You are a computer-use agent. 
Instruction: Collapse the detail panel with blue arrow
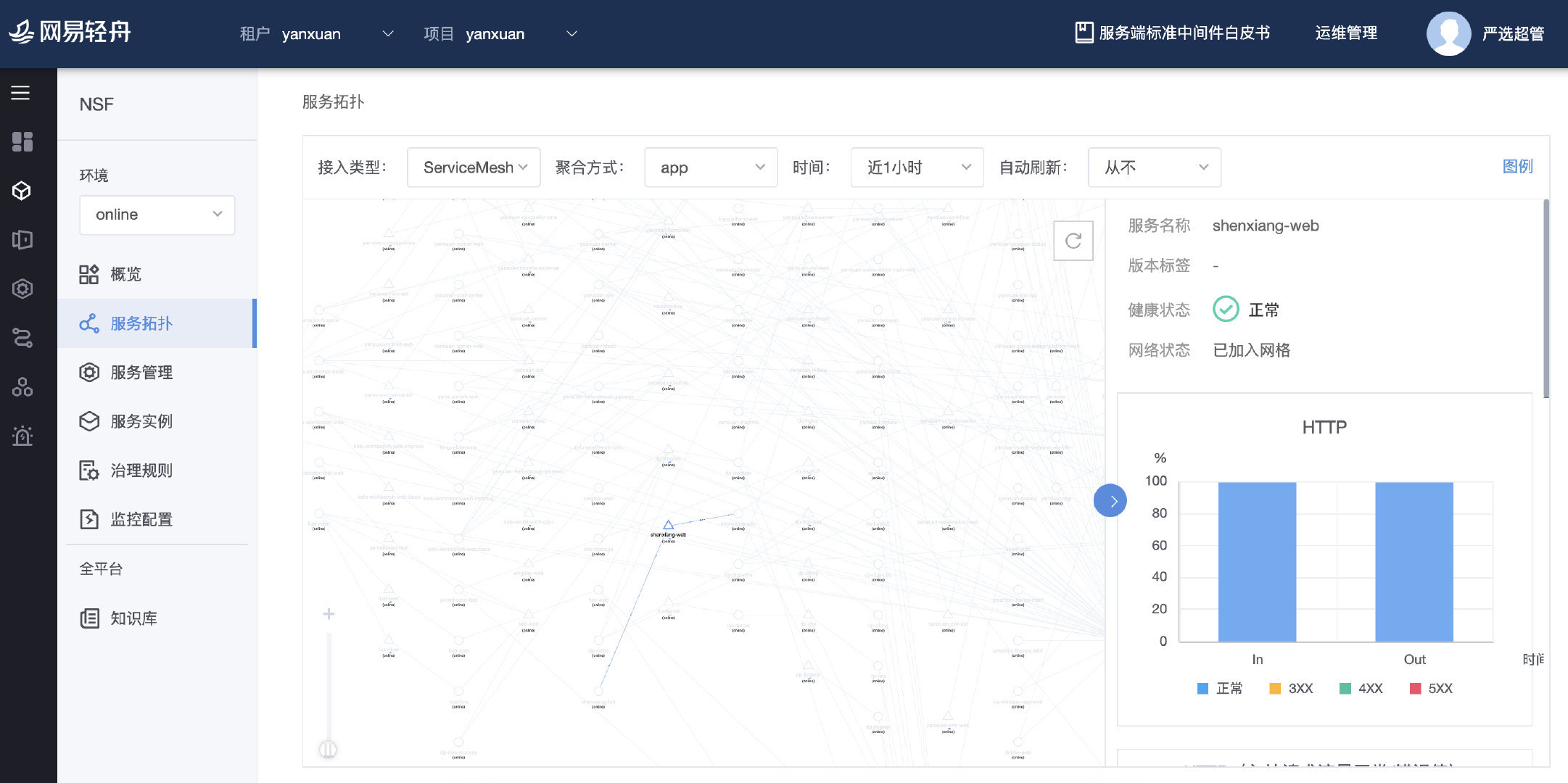coord(1110,500)
